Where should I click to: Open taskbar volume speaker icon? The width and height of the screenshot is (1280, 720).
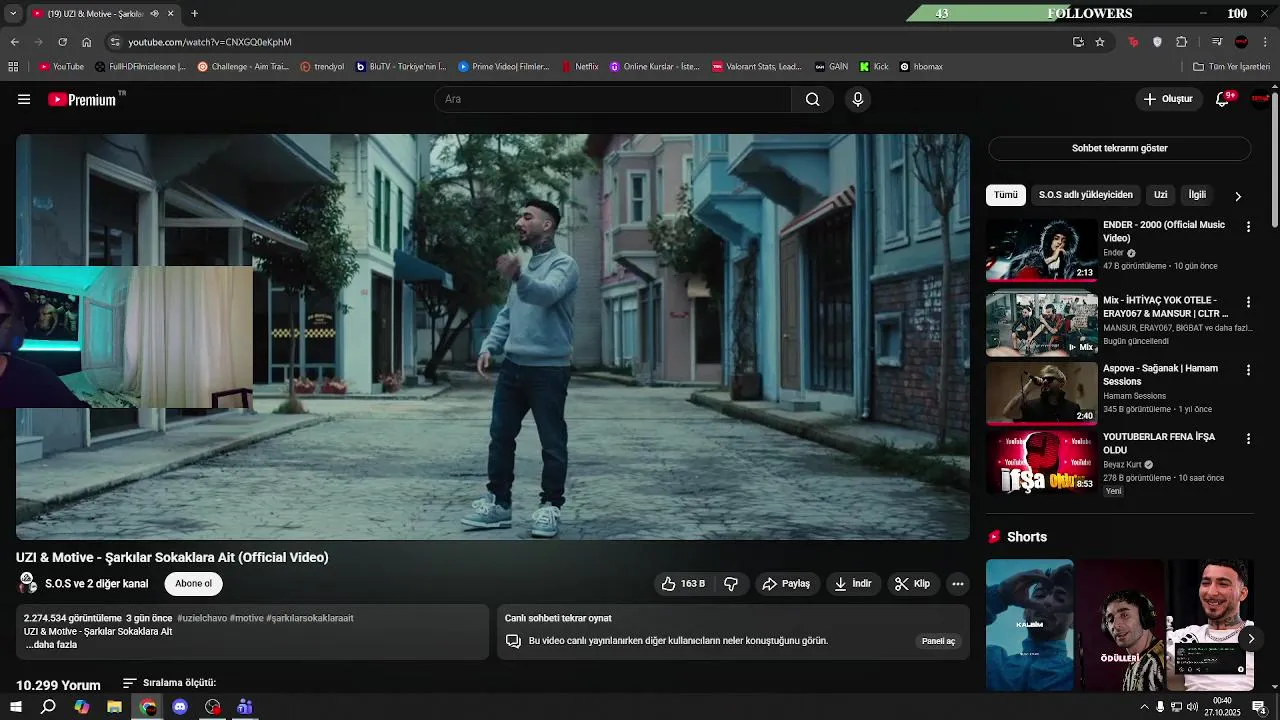[1193, 707]
